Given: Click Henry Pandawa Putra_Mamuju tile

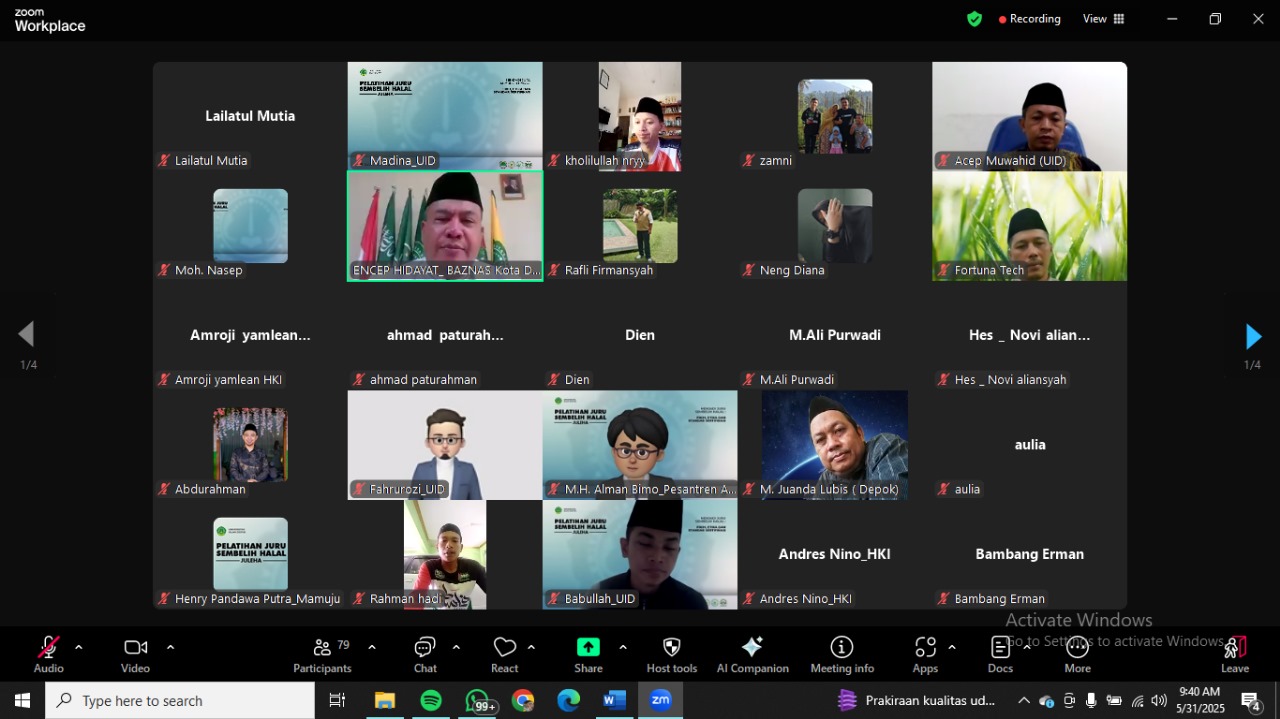Looking at the screenshot, I should click(250, 554).
